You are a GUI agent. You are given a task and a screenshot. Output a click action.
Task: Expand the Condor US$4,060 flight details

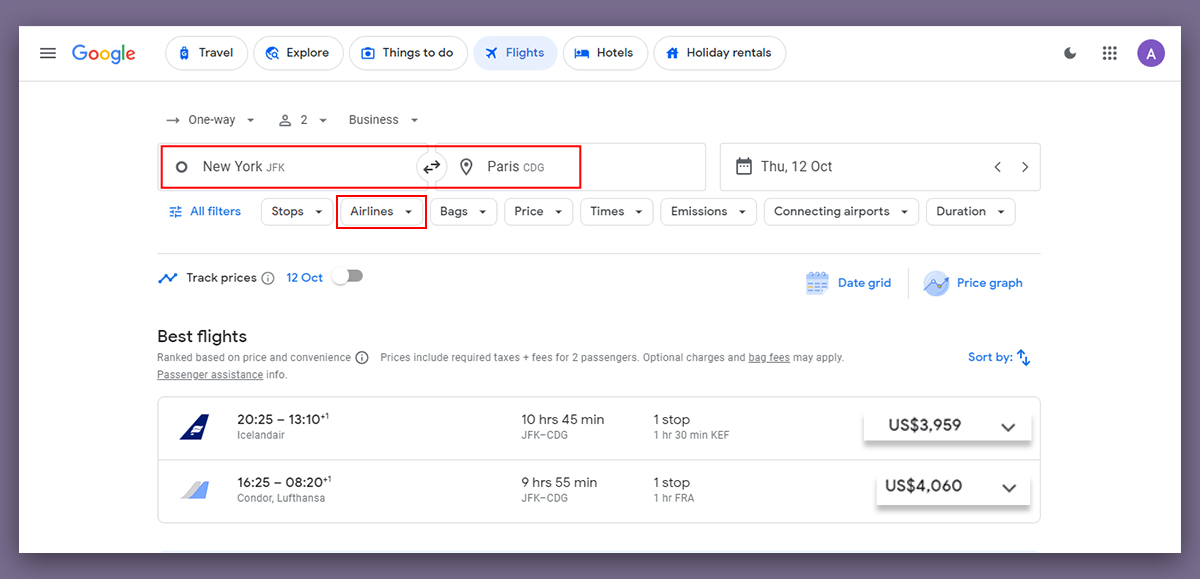click(x=1009, y=488)
